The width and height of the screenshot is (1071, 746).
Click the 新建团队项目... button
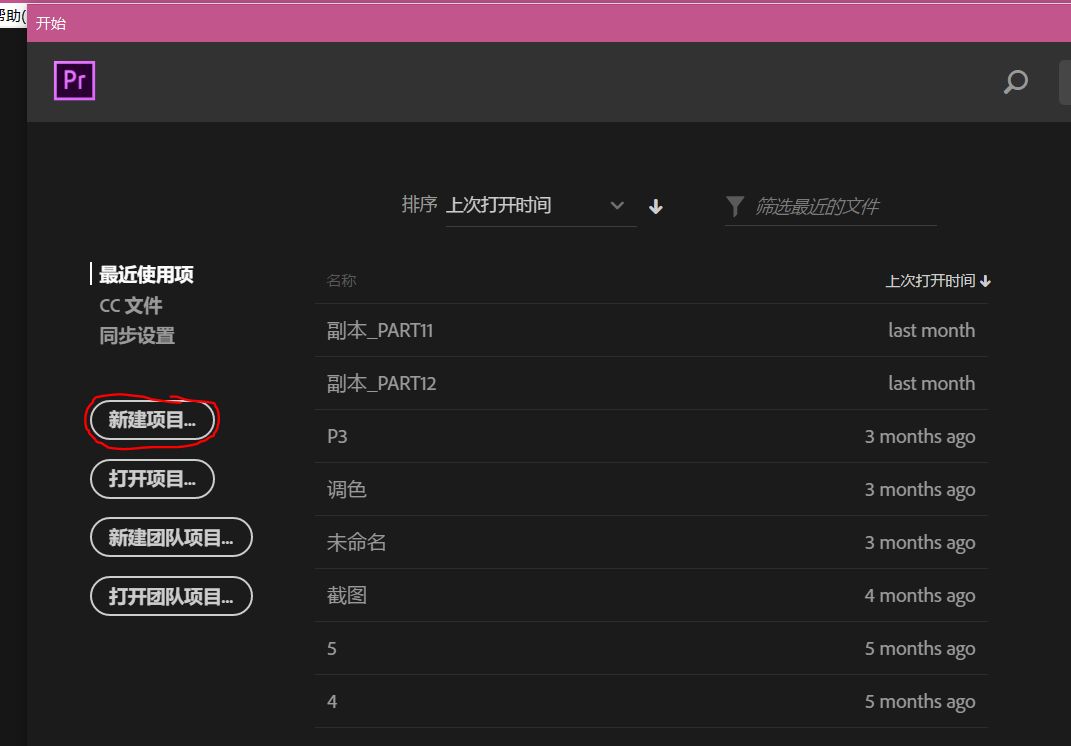(x=171, y=538)
